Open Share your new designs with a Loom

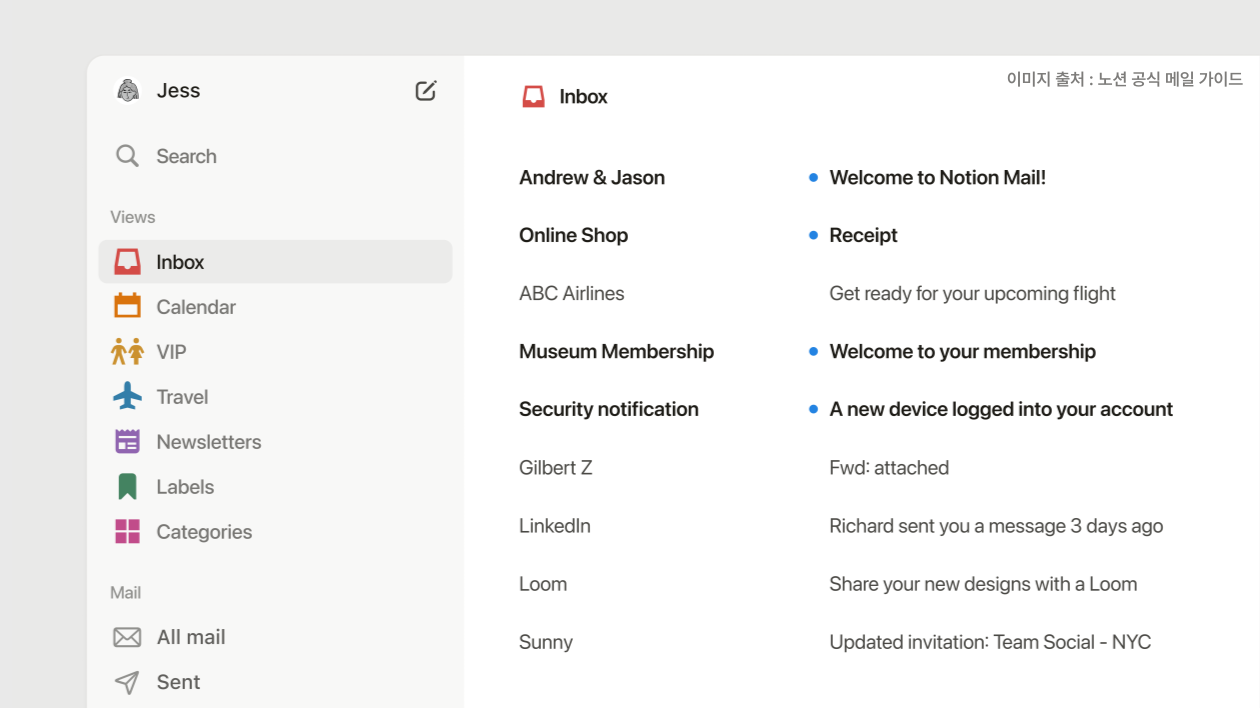pyautogui.click(x=983, y=584)
